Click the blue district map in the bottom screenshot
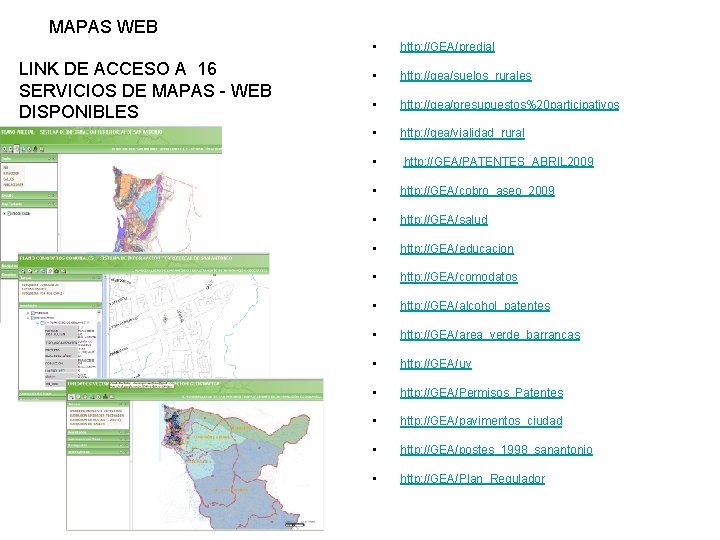Screen dimensions: 720x540 236,466
